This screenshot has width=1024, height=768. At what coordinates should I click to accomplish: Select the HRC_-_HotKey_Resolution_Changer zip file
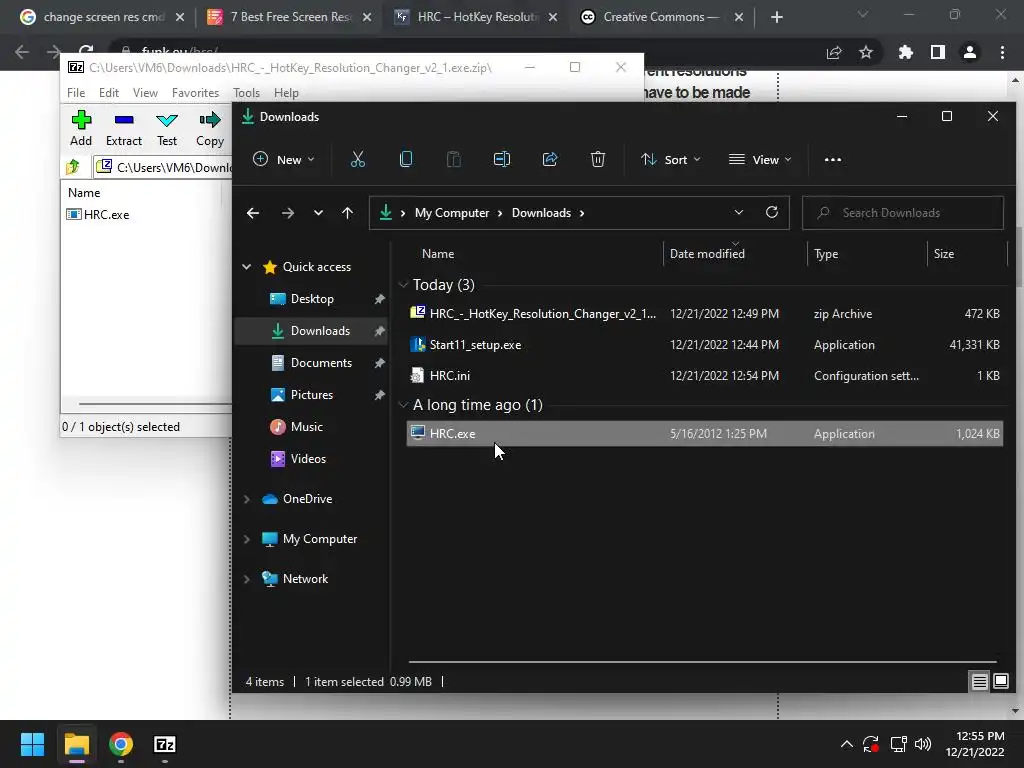(705, 313)
